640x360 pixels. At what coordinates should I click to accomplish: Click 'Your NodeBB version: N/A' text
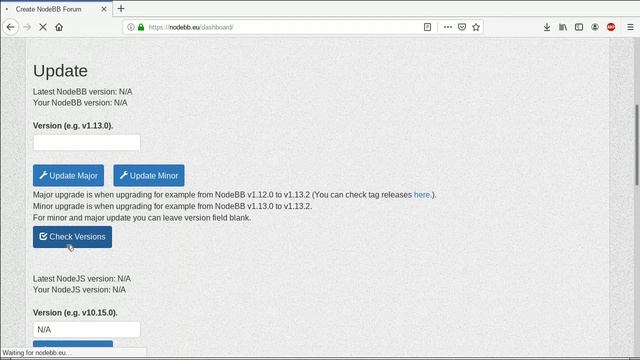80,103
